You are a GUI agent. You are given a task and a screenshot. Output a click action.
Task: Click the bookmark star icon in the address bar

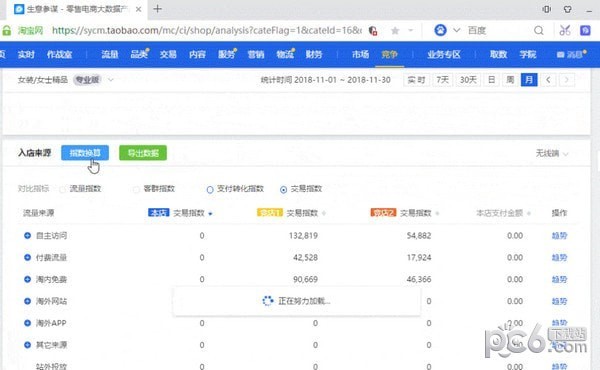click(x=395, y=30)
